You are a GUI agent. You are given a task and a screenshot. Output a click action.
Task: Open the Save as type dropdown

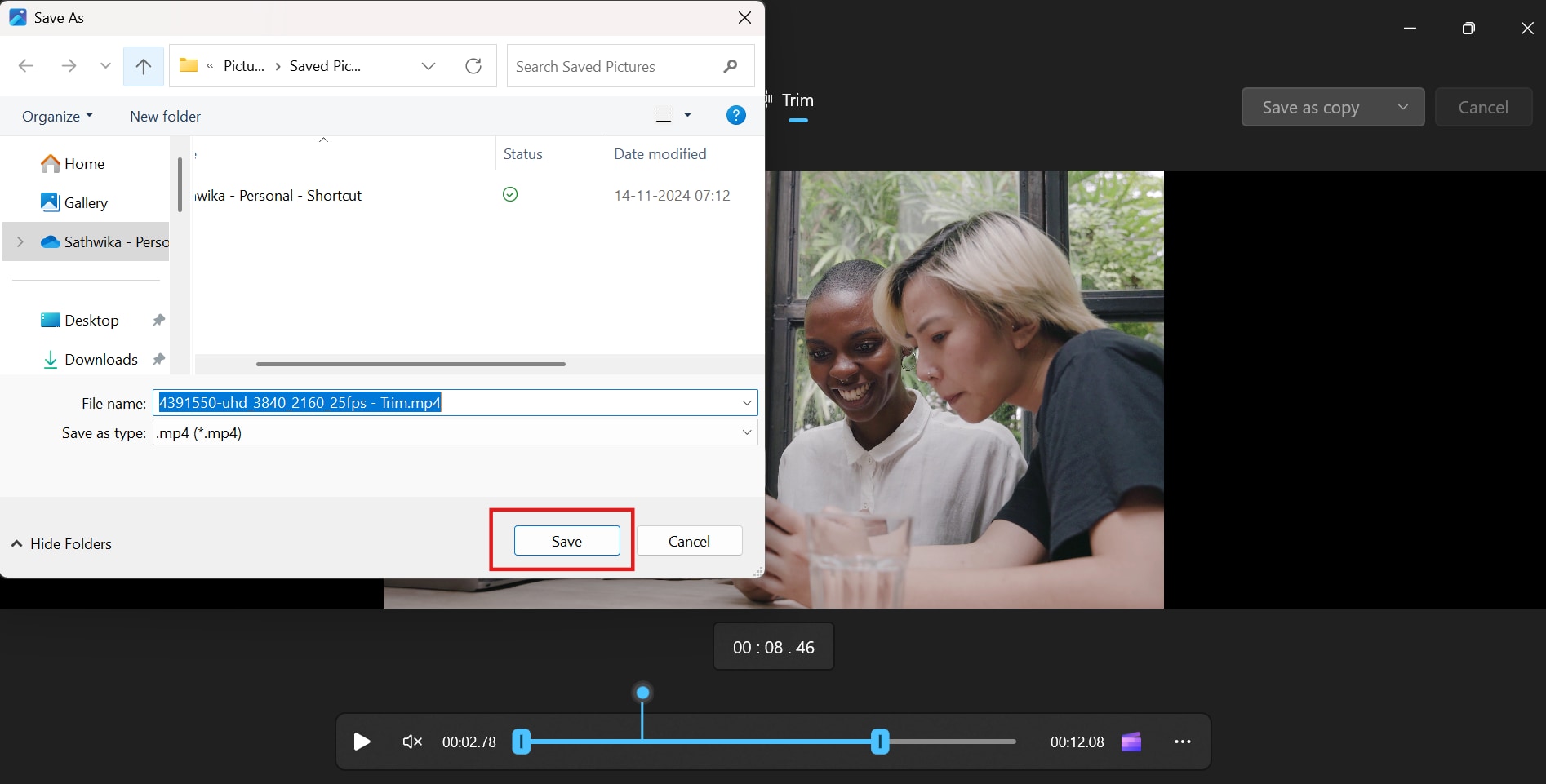[455, 433]
